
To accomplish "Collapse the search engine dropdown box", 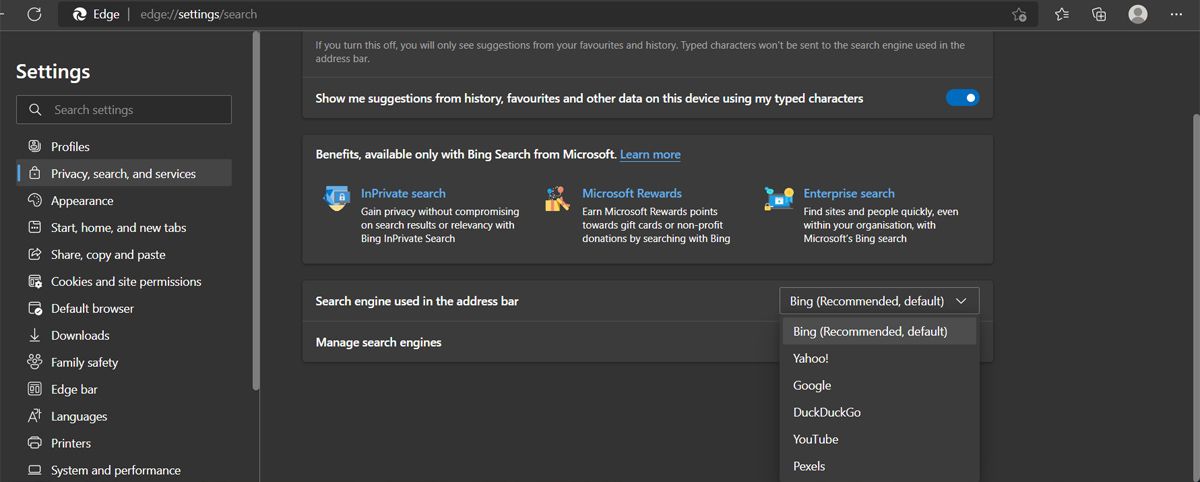I will click(879, 301).
